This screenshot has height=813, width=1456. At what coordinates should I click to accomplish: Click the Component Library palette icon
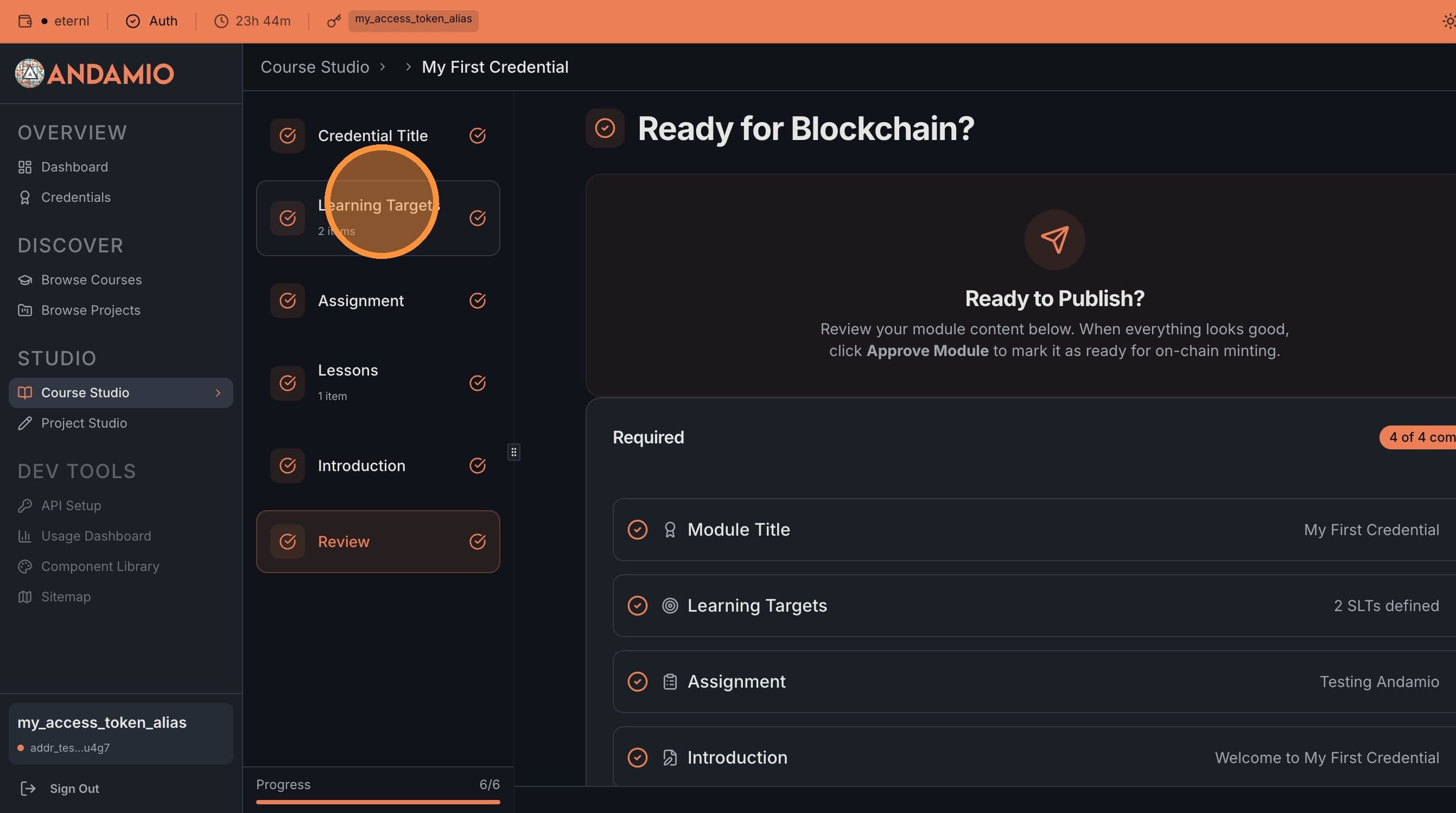click(24, 567)
